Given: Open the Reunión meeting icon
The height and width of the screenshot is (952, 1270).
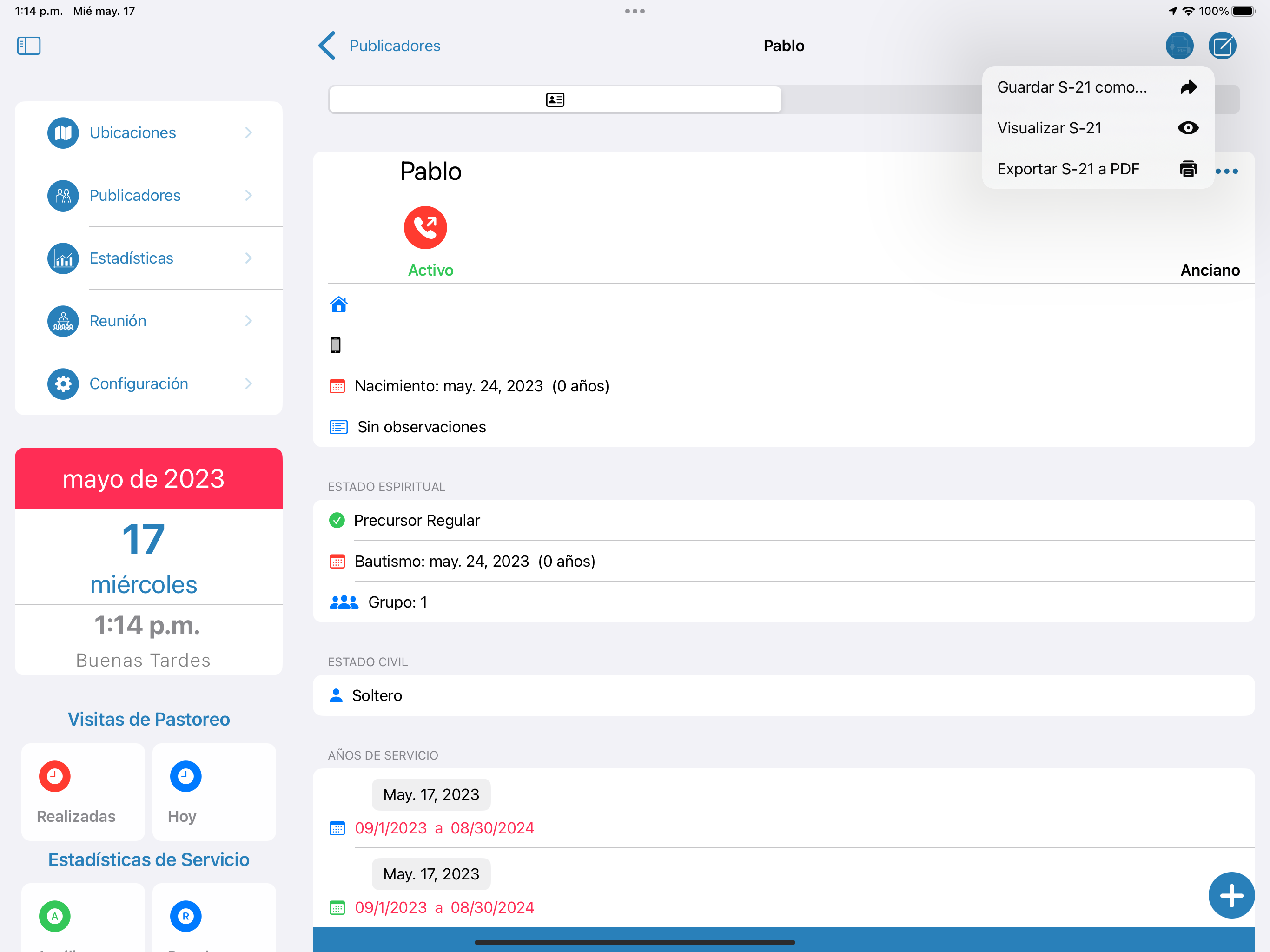Looking at the screenshot, I should point(63,321).
